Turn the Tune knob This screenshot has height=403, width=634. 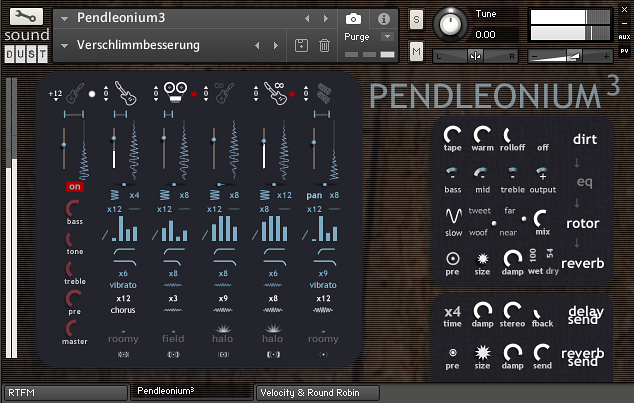point(450,24)
